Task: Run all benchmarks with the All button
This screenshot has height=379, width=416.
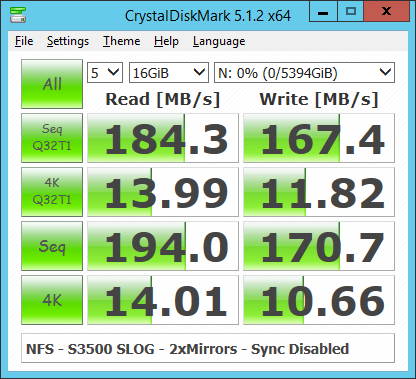Action: pos(52,84)
